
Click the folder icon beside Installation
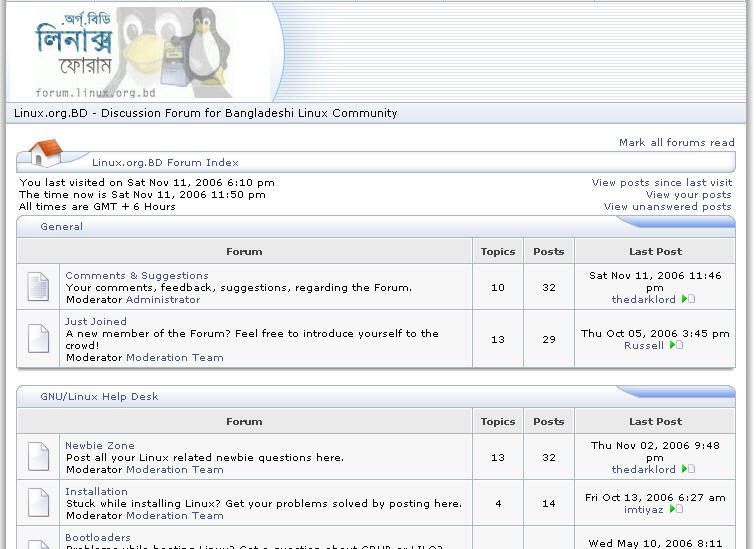pos(38,503)
